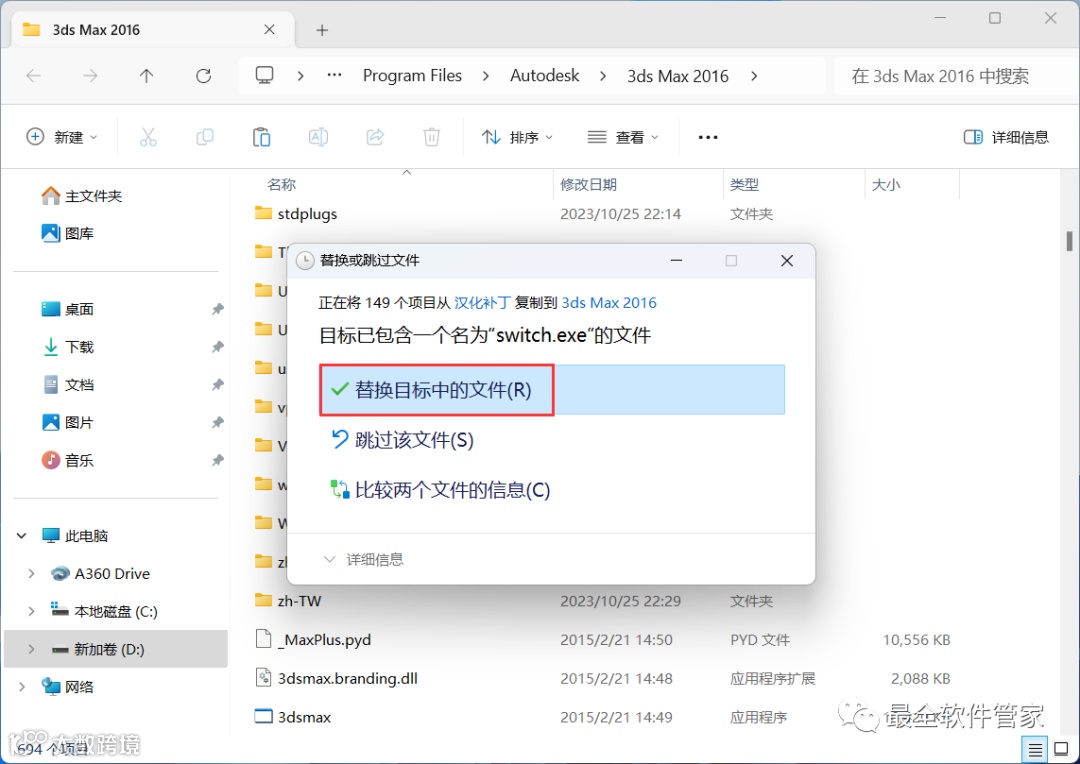Click the search box 在 3ds Max 2016 中搜索
The image size is (1080, 764).
tap(954, 76)
